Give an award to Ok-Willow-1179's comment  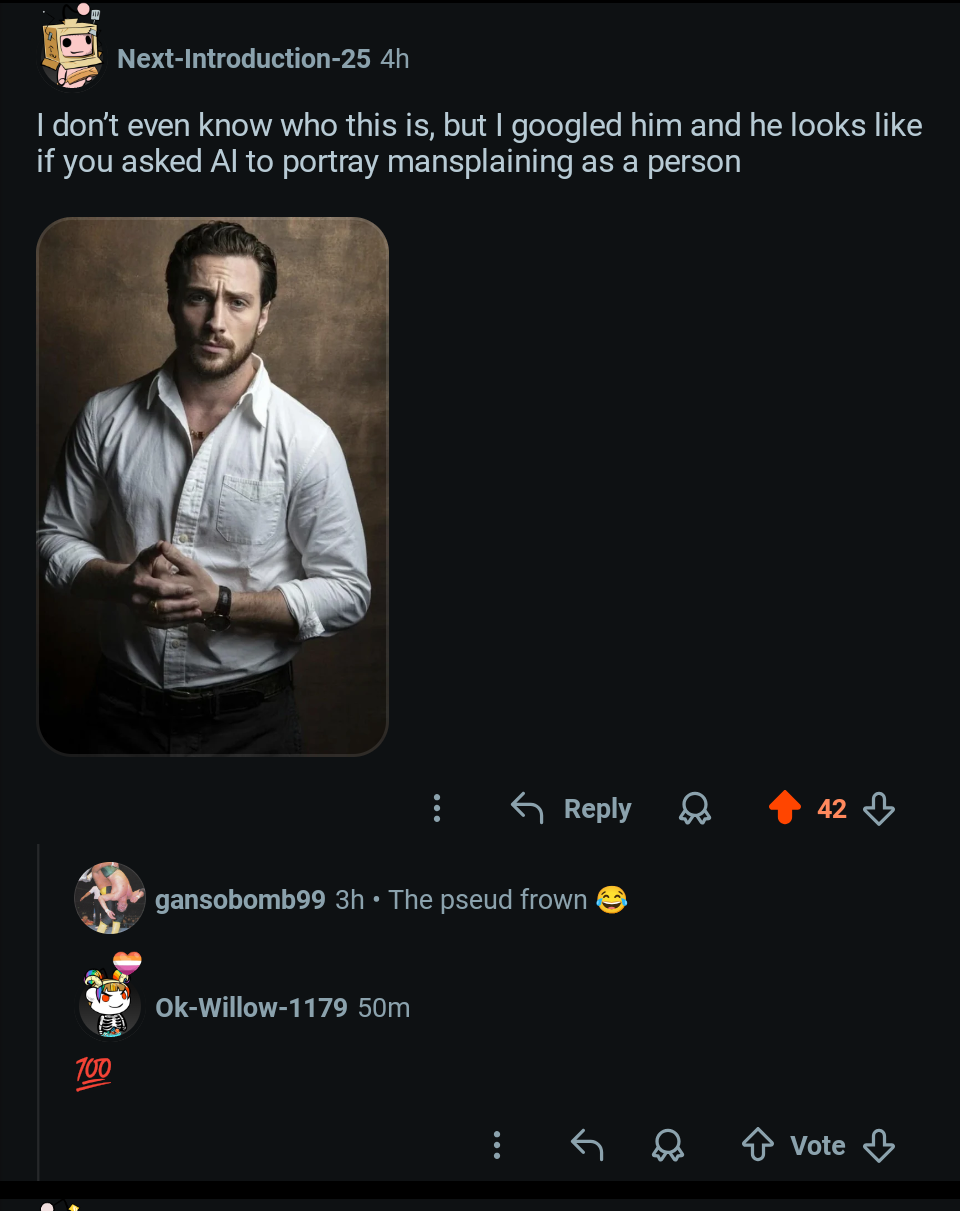pos(668,1145)
